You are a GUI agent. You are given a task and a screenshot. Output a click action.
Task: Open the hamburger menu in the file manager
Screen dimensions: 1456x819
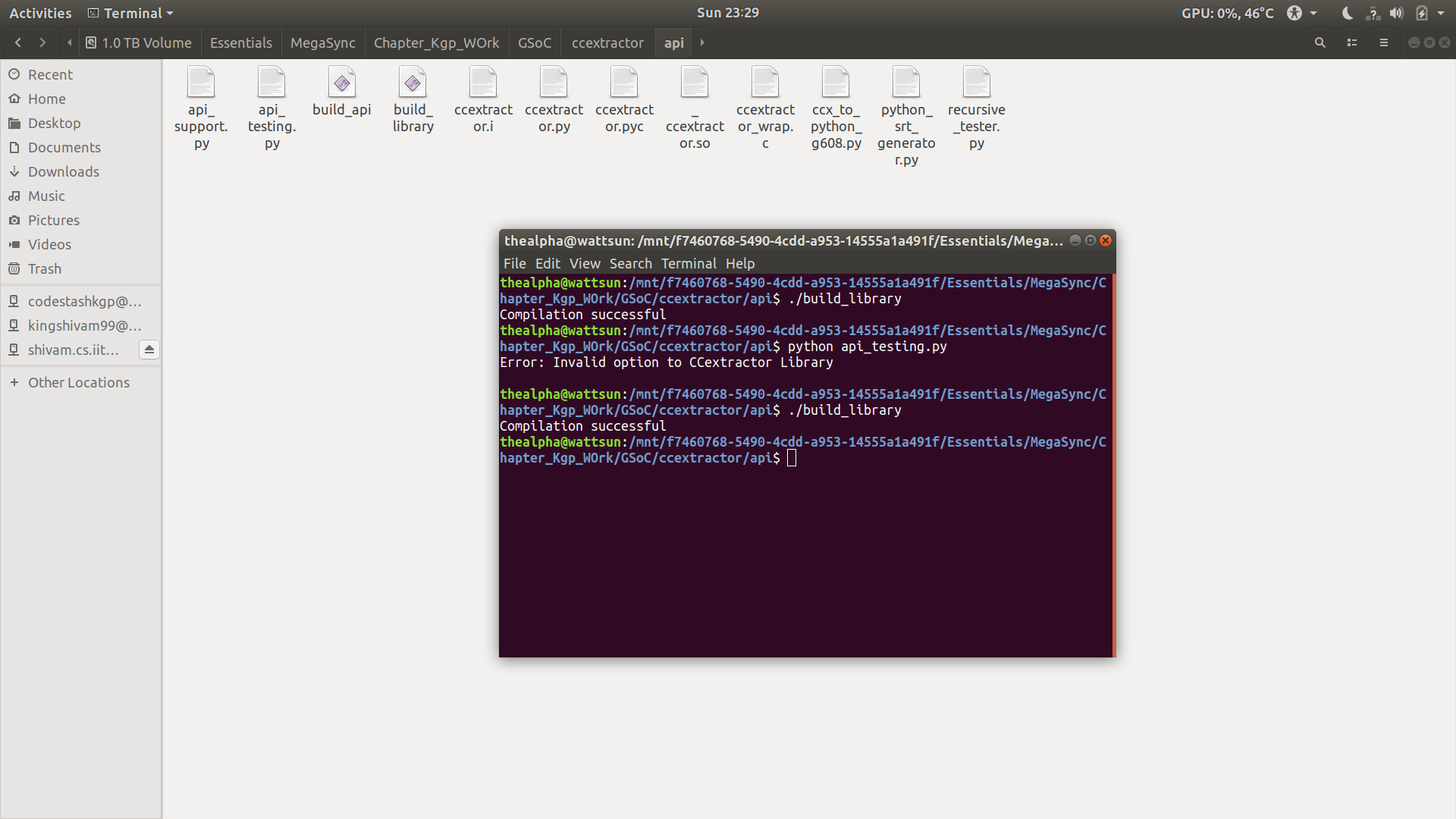pos(1383,42)
